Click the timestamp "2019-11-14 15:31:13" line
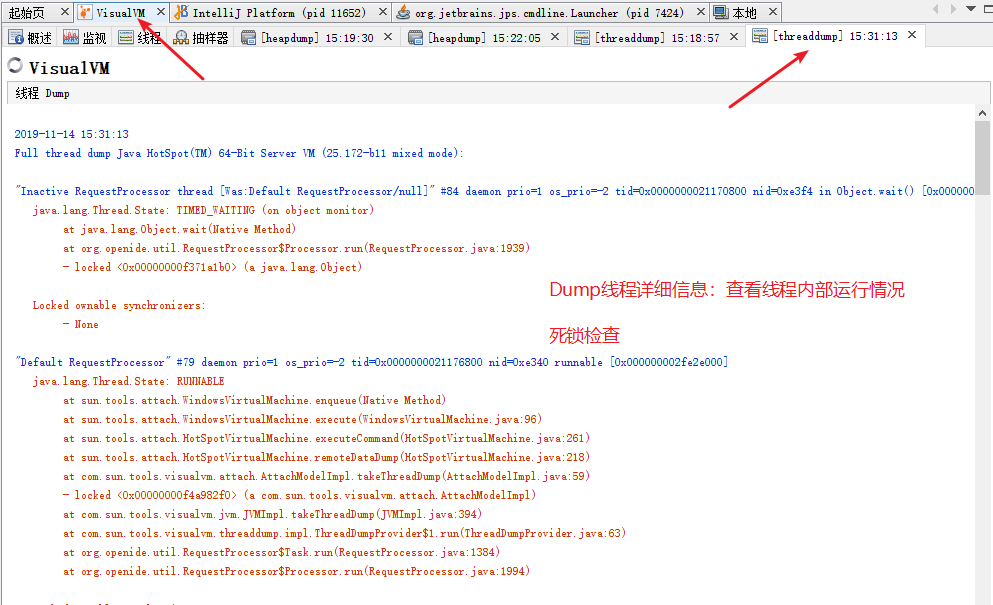The width and height of the screenshot is (993, 605). click(72, 134)
